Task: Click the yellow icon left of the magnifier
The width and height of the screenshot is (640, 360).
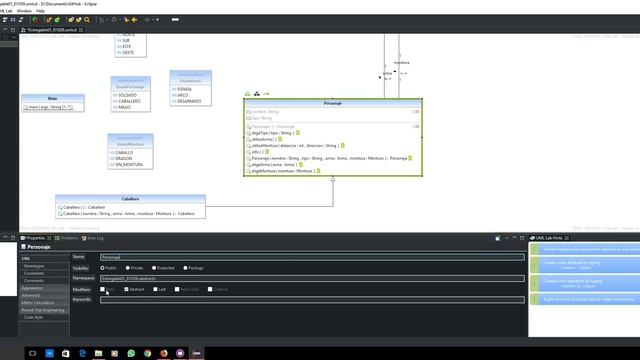Action: coord(78,20)
